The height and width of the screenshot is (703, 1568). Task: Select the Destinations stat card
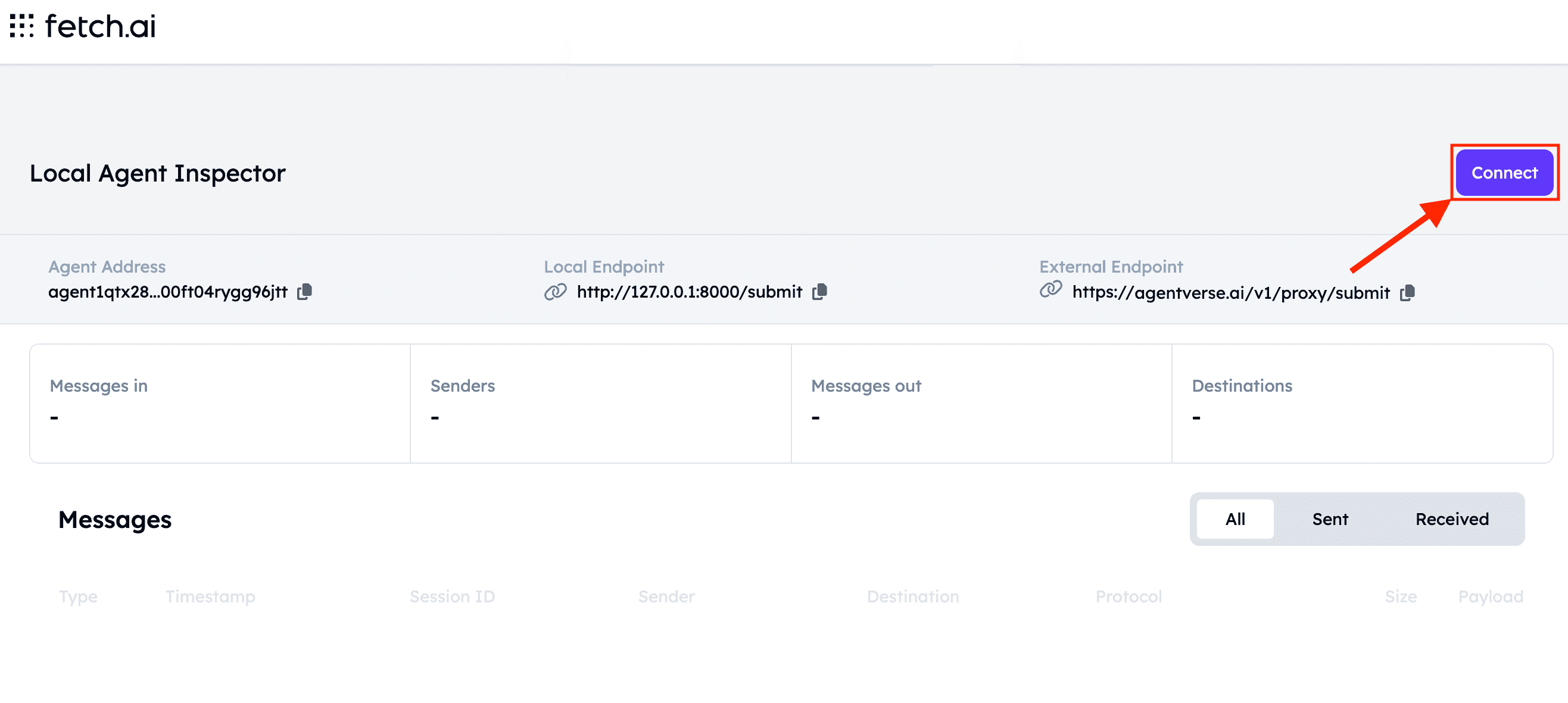[1361, 404]
